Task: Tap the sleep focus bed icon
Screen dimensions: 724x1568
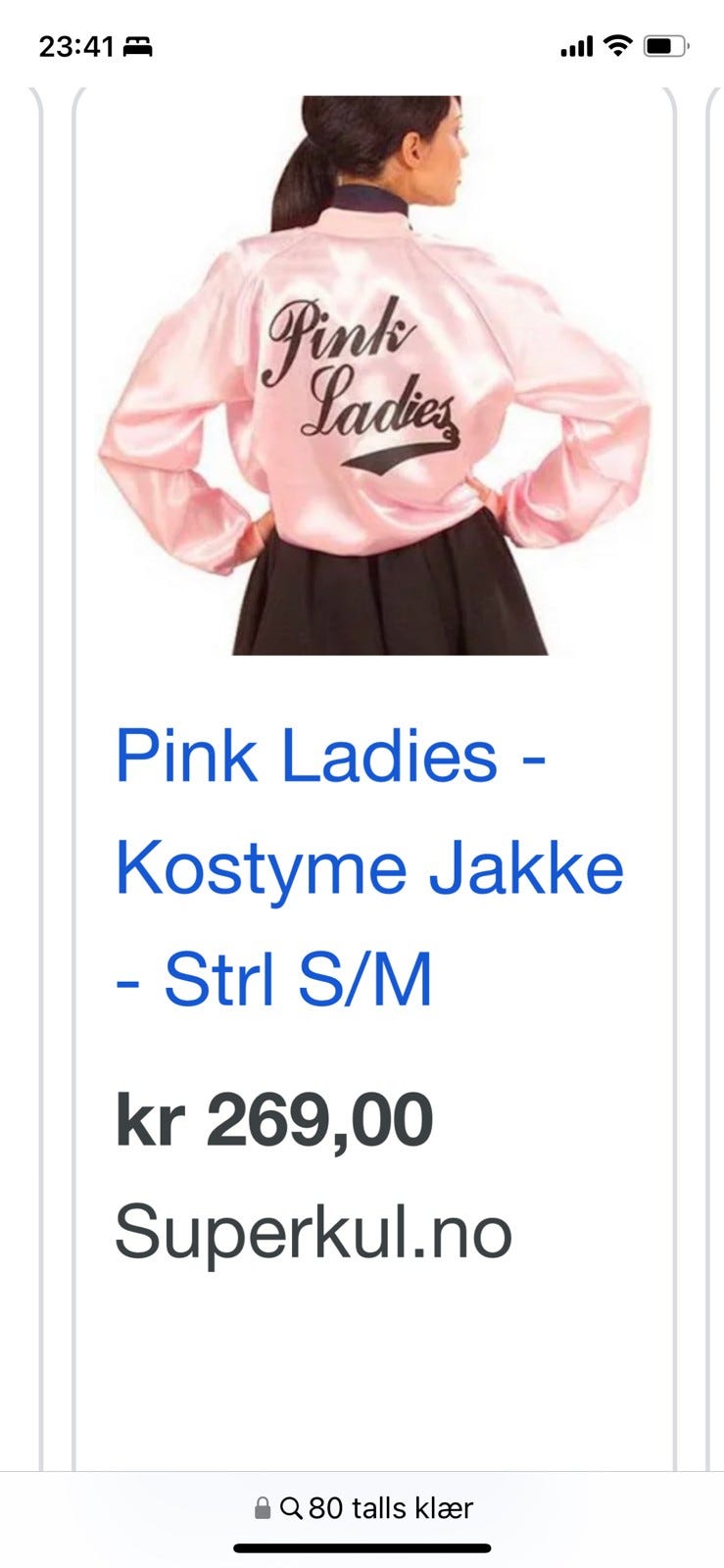Action: 137,46
